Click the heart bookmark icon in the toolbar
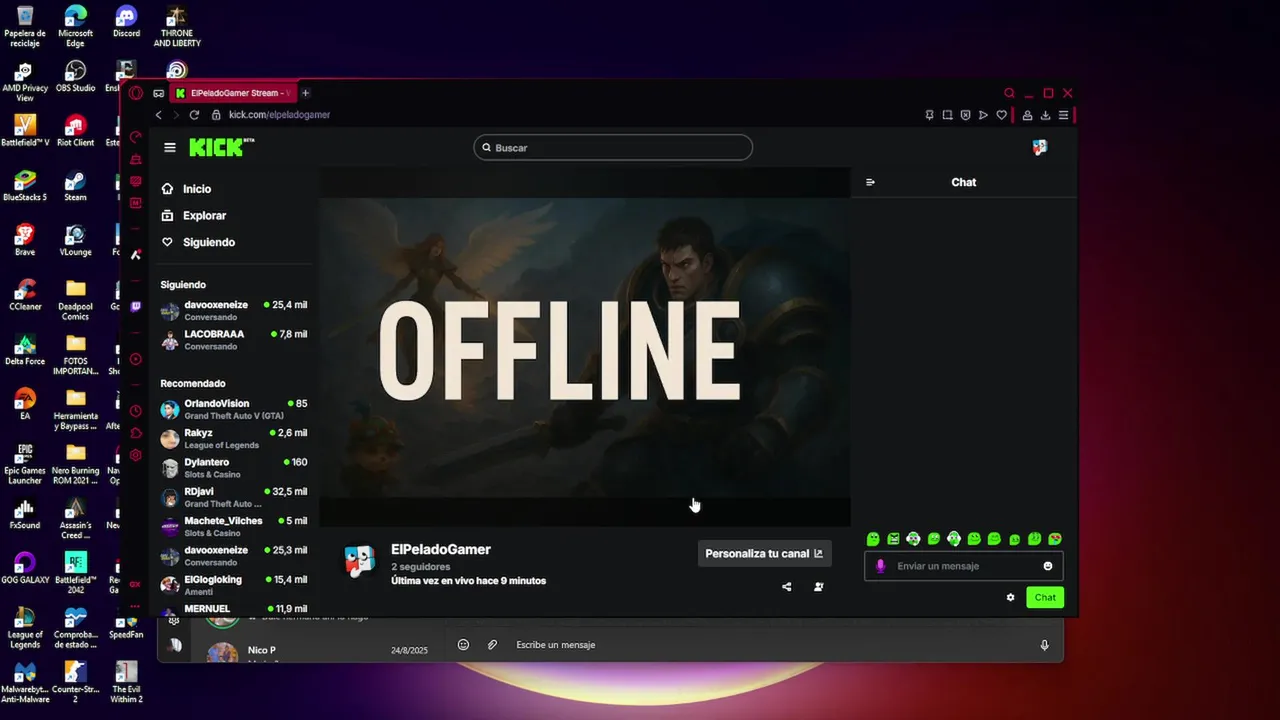Image resolution: width=1280 pixels, height=720 pixels. pos(1002,115)
